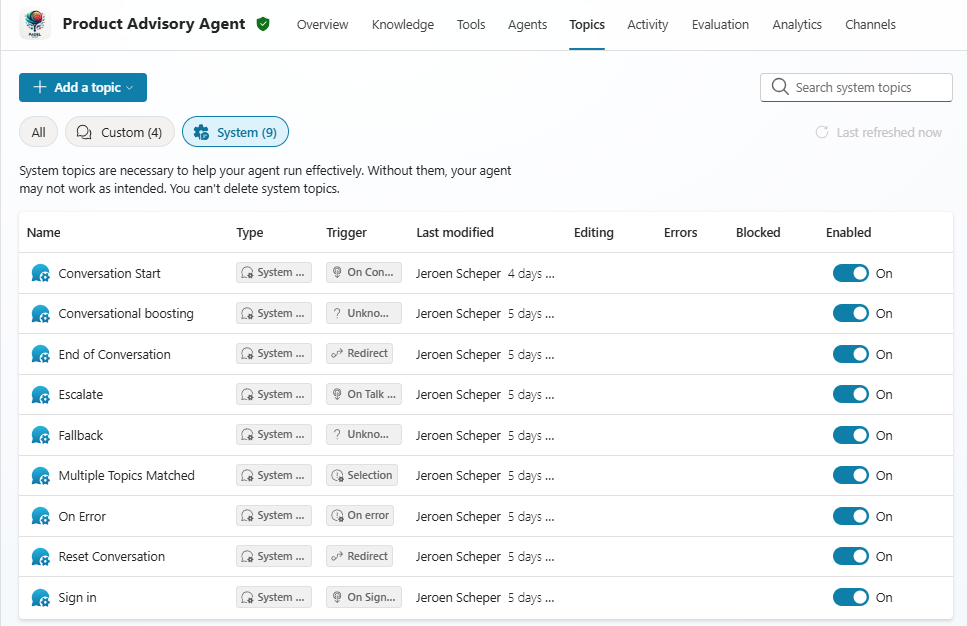Click the Product Advisory Agent logo icon
967x626 pixels.
pos(35,25)
